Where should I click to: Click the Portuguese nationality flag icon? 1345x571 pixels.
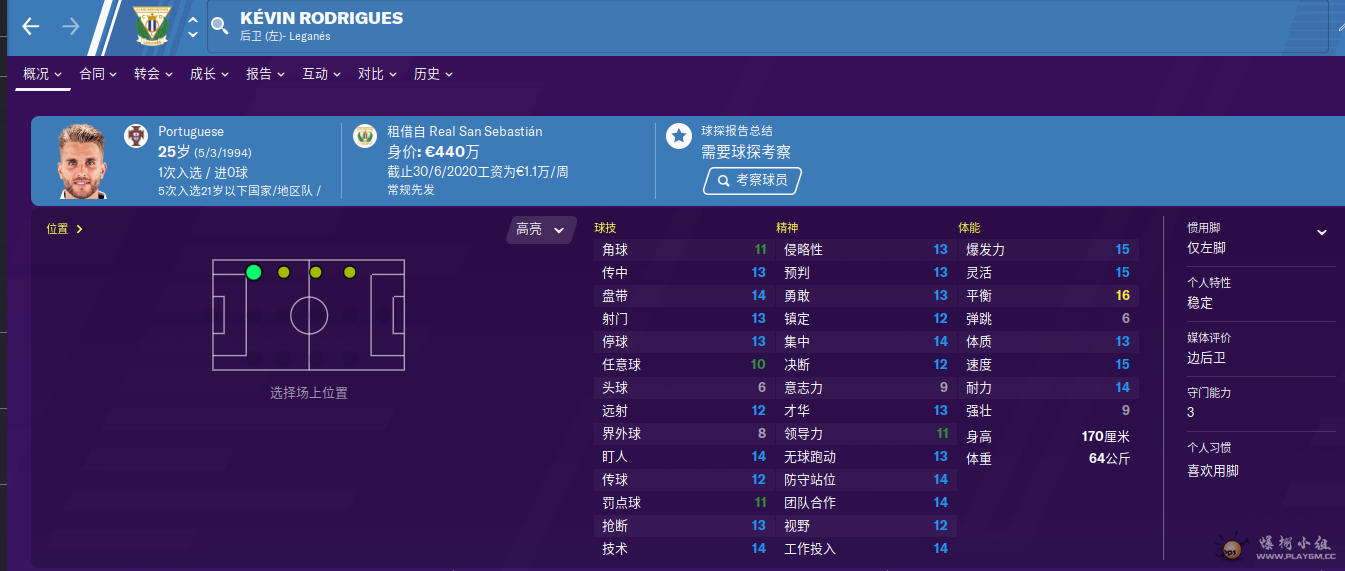coord(136,136)
